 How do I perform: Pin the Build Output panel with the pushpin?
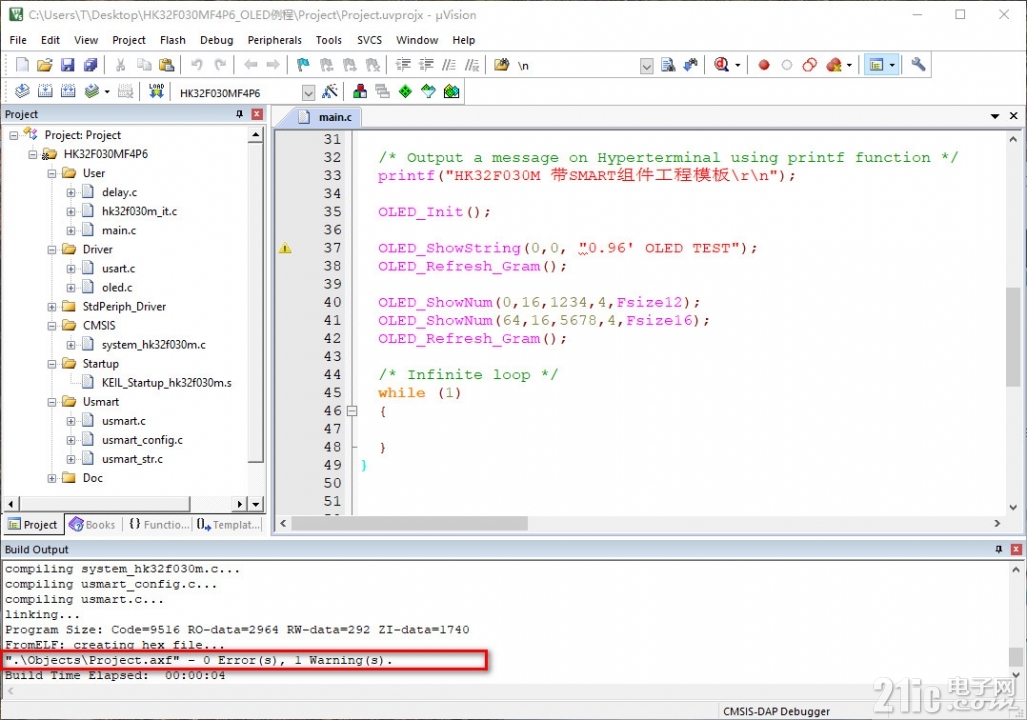point(999,549)
